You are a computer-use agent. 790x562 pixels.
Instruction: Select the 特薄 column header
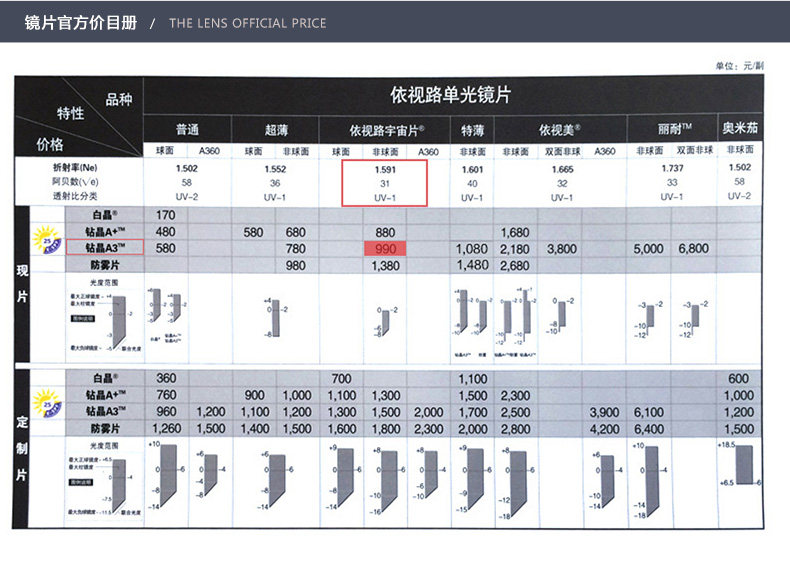pyautogui.click(x=472, y=131)
